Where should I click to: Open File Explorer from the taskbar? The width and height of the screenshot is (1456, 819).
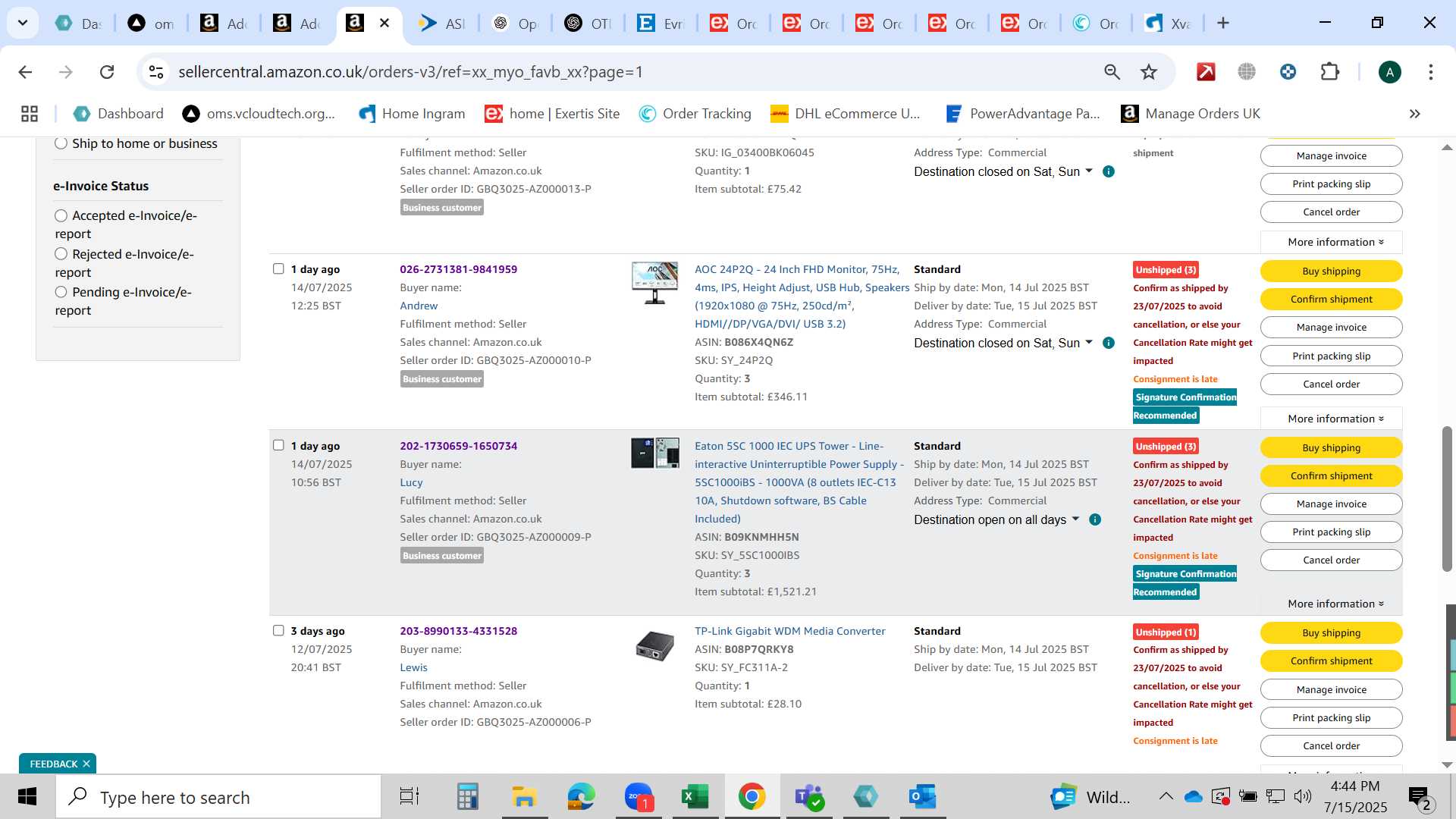524,797
